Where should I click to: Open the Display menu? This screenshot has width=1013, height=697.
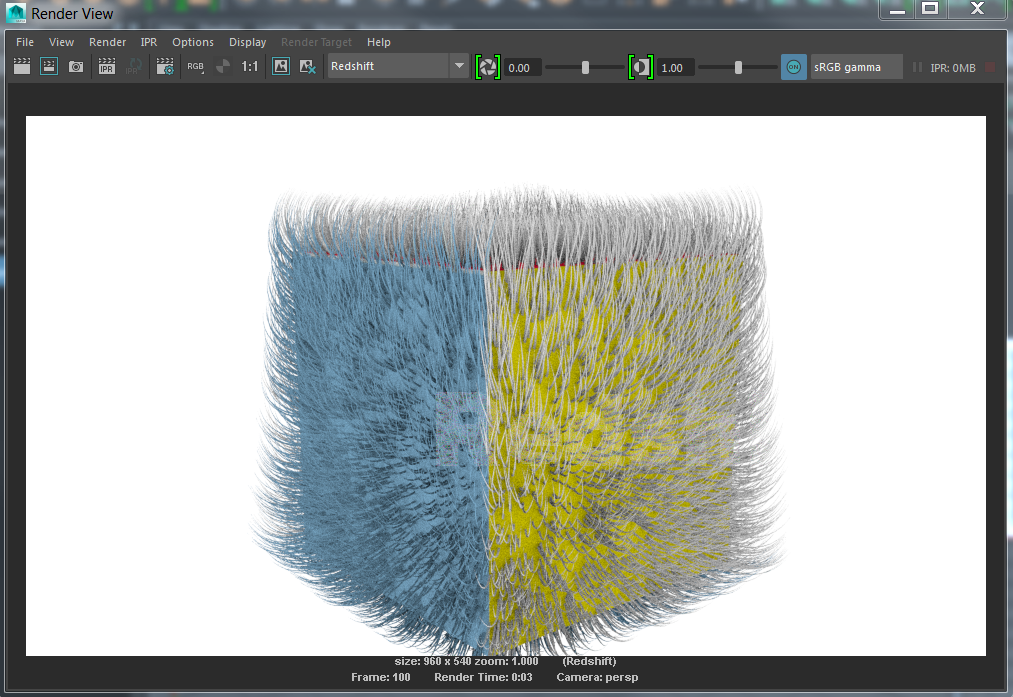[247, 42]
